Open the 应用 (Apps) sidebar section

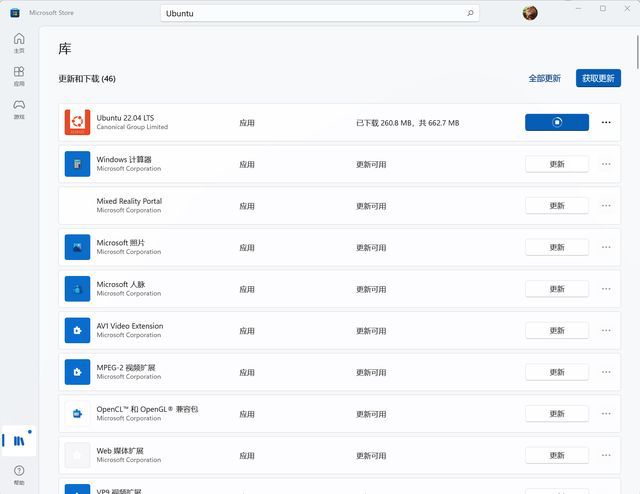19,75
